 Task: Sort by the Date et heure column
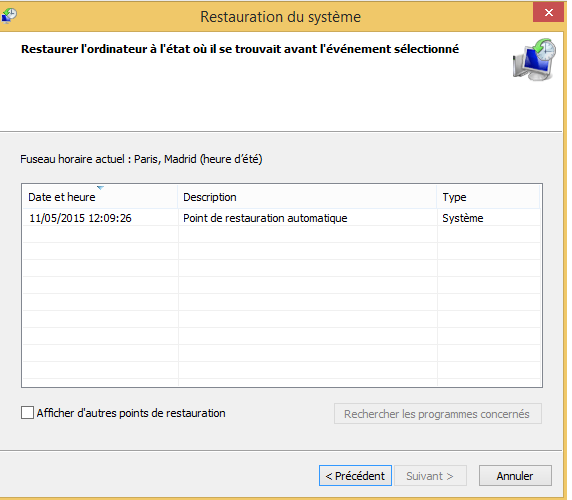[x=100, y=197]
